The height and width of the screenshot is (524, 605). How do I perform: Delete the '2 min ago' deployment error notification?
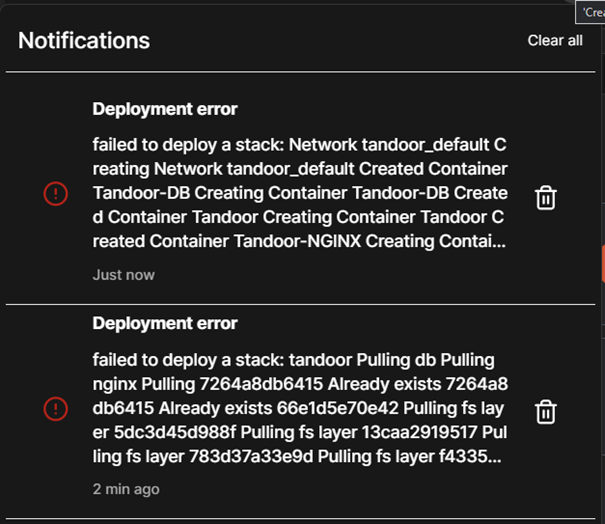546,412
